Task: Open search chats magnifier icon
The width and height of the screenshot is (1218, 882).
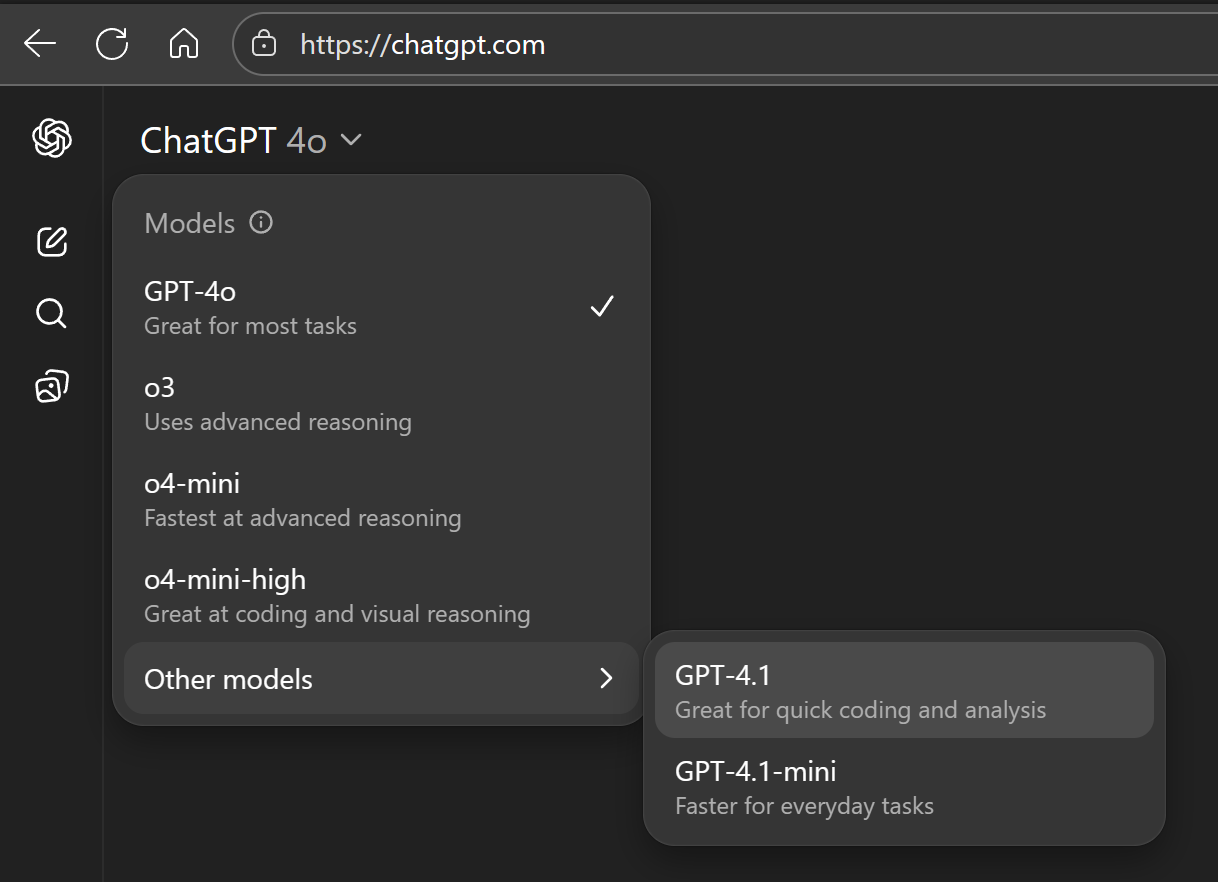Action: pyautogui.click(x=52, y=314)
